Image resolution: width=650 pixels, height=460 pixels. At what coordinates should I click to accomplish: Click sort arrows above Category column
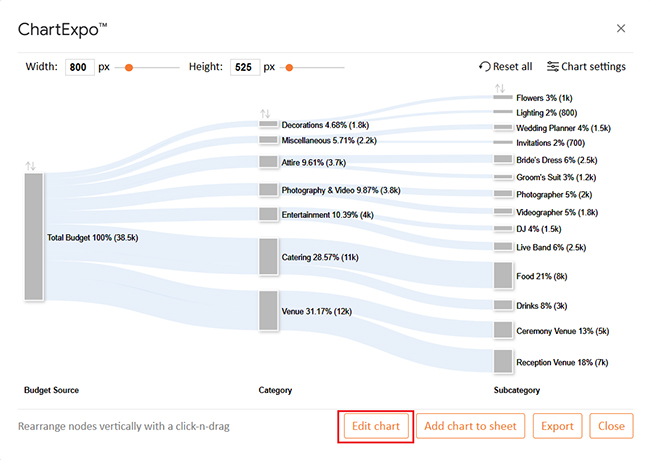click(x=265, y=114)
